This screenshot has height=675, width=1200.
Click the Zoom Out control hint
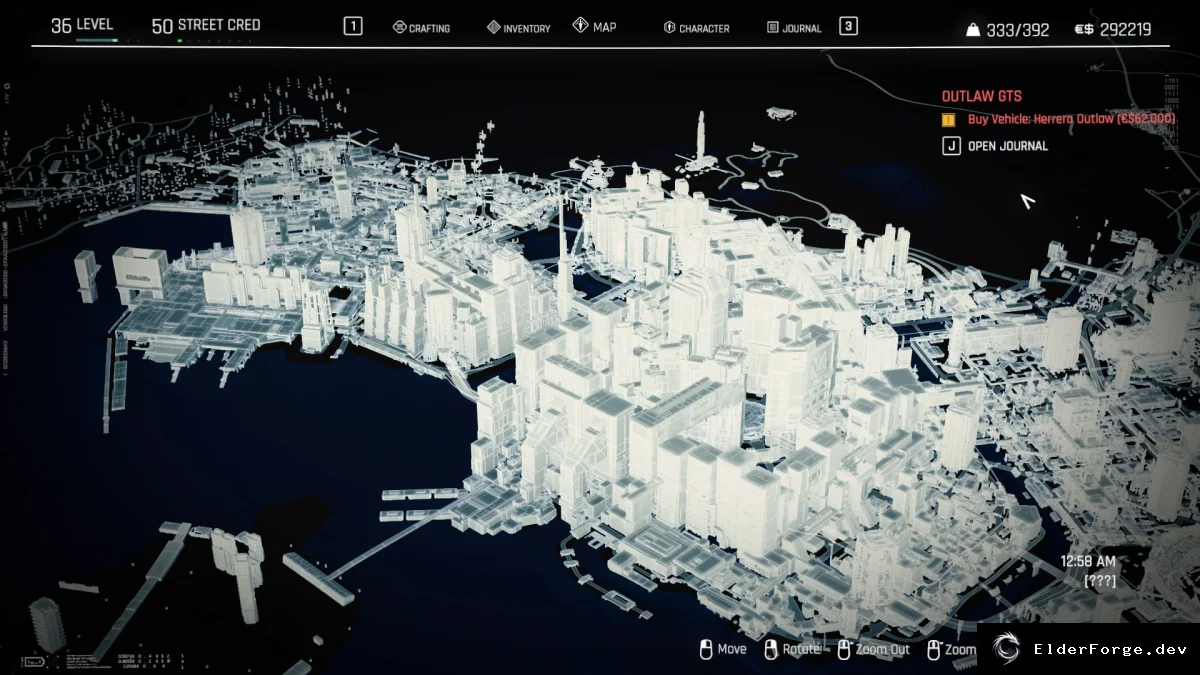873,650
